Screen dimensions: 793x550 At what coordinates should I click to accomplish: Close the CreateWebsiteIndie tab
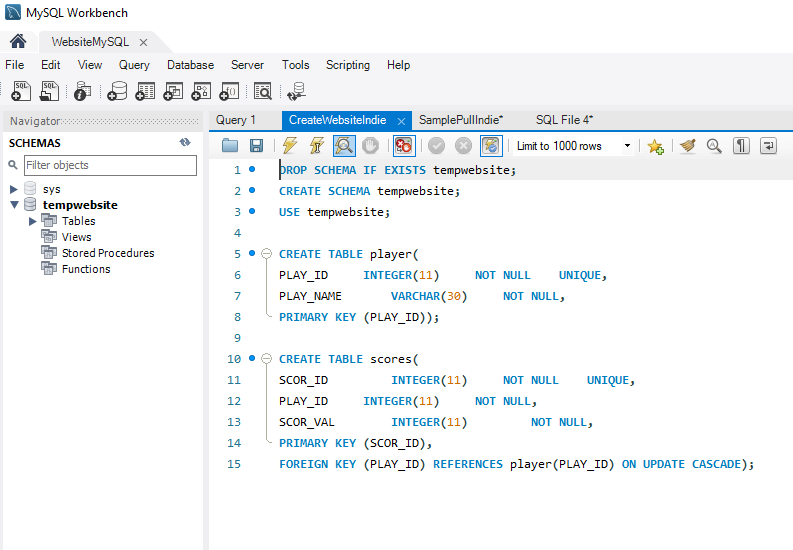402,121
